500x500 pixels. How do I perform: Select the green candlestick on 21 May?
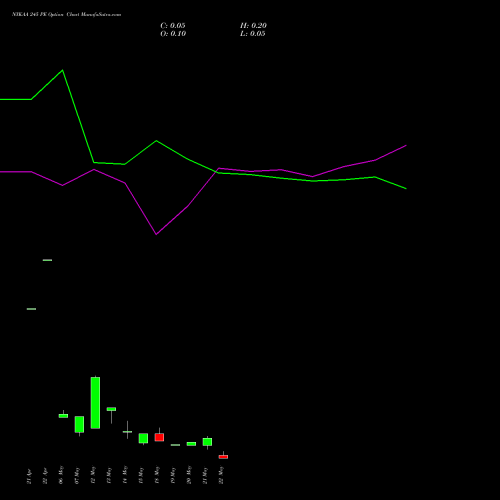point(207,442)
